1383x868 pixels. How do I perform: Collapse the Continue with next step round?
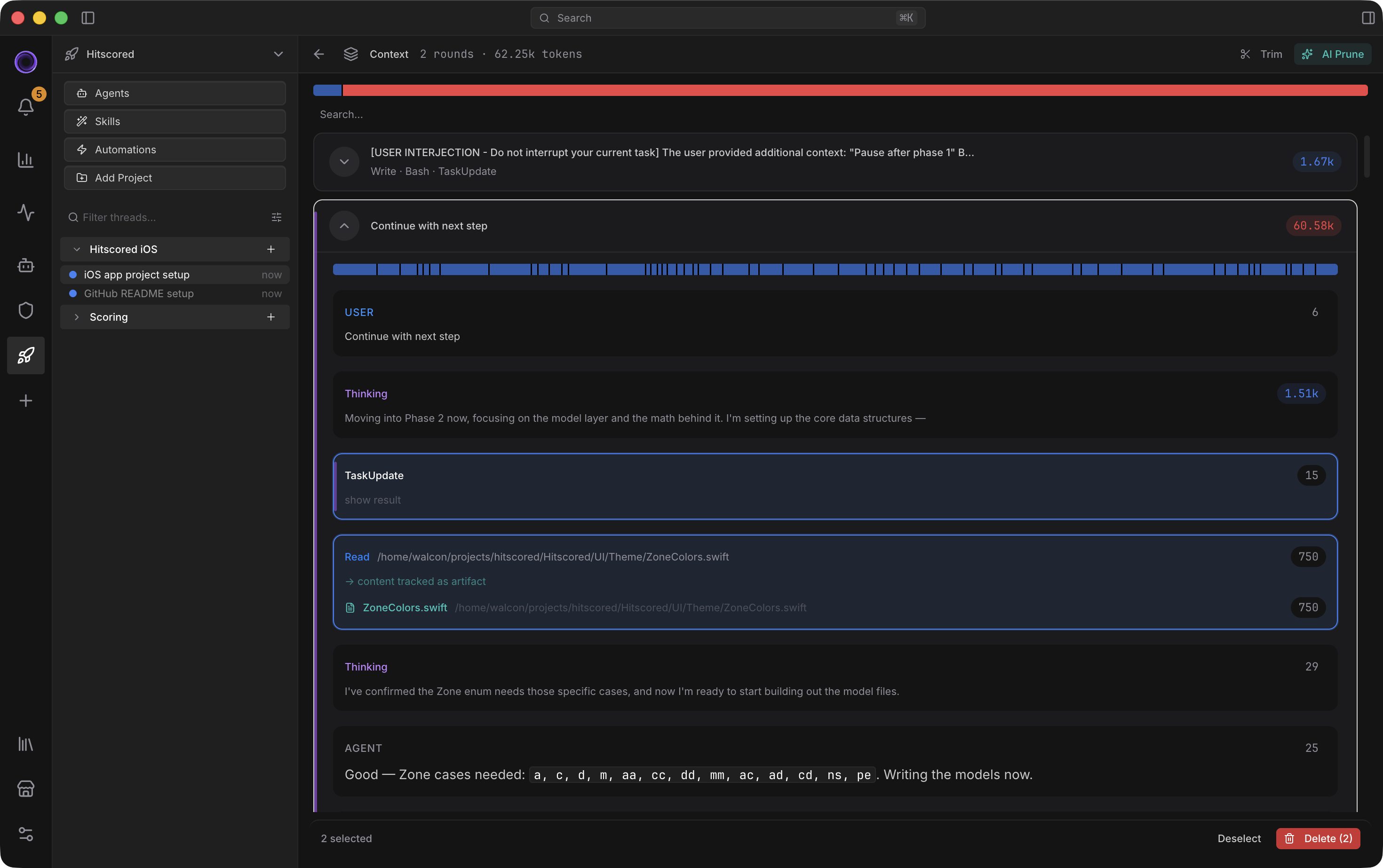point(344,226)
